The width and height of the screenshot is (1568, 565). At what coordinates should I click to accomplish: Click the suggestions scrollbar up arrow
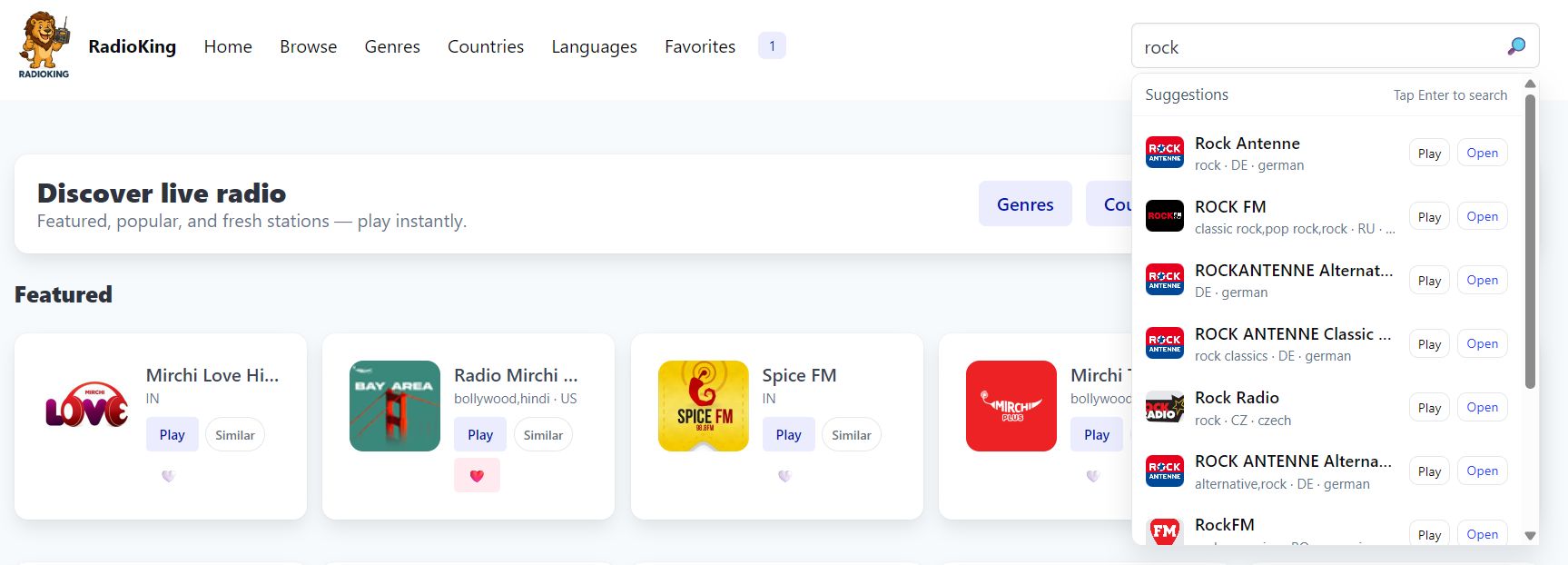point(1530,84)
